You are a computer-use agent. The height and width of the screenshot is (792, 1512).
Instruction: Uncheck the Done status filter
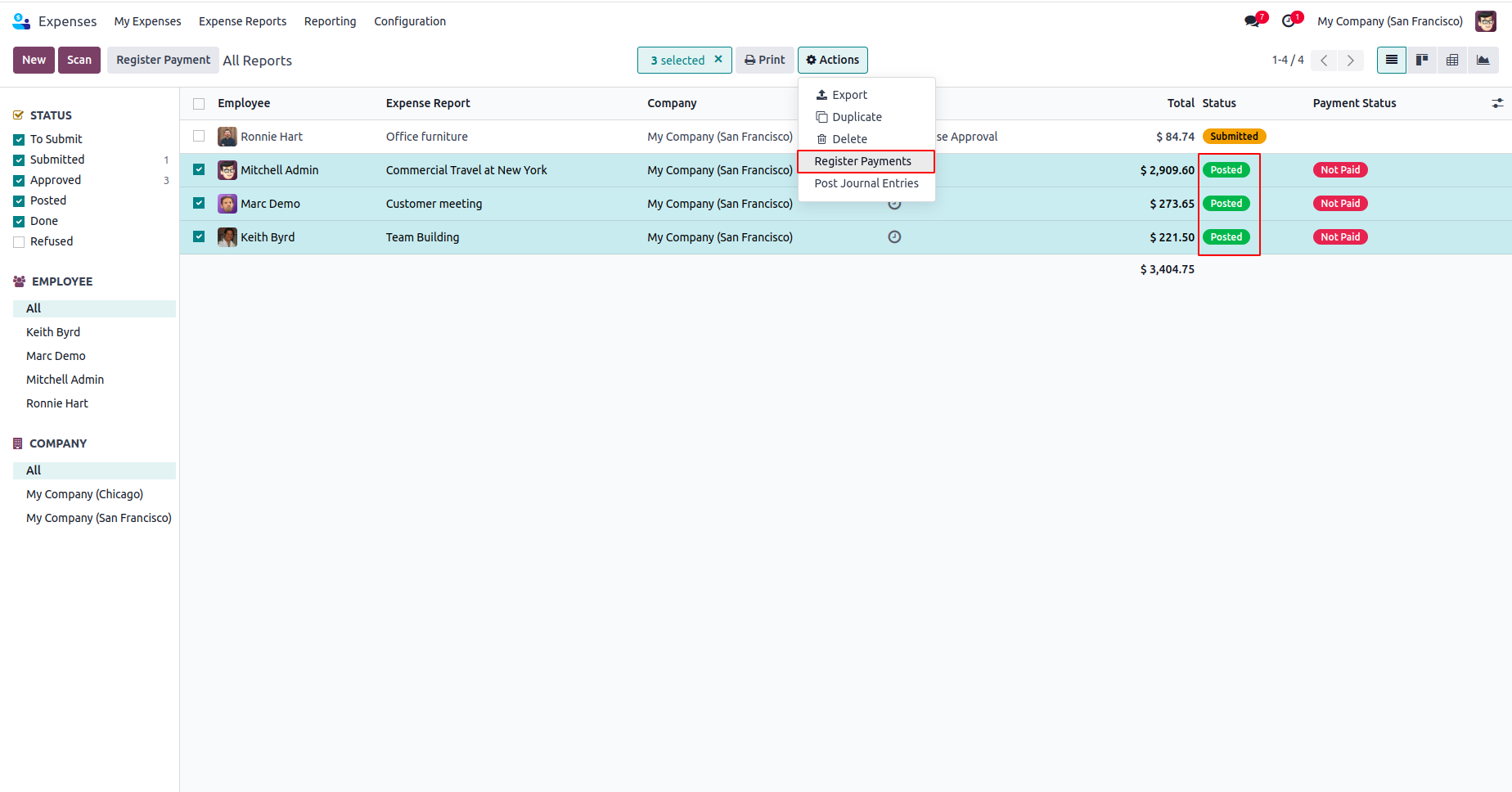19,222
